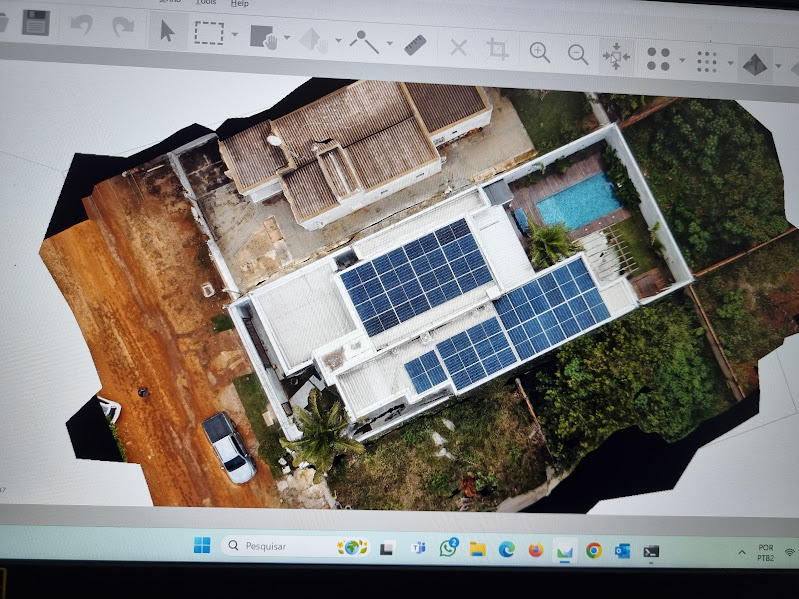The image size is (799, 599).
Task: Click the Crop Selection icon
Action: pyautogui.click(x=496, y=48)
